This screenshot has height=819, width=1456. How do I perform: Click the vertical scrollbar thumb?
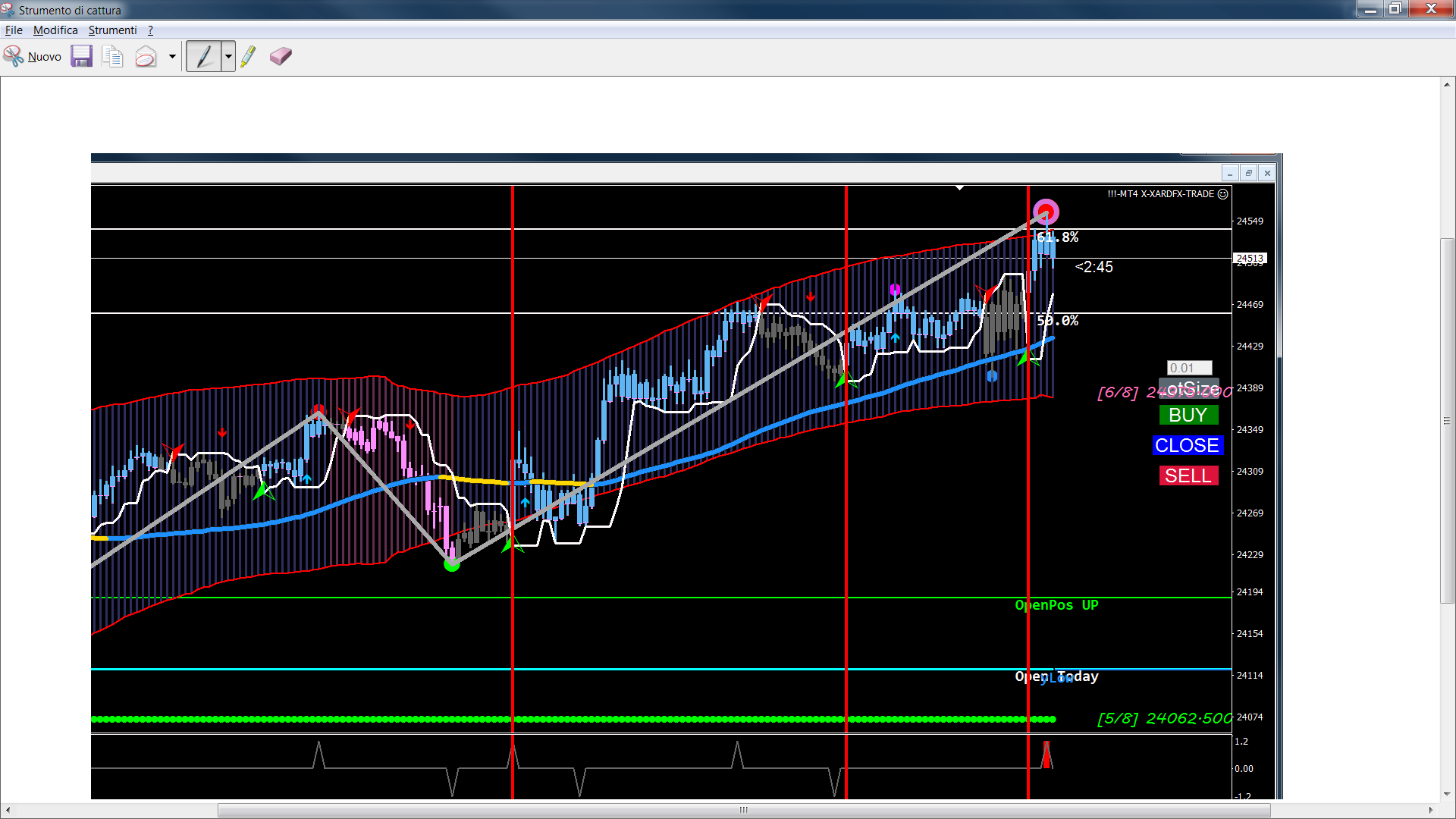coord(1447,421)
